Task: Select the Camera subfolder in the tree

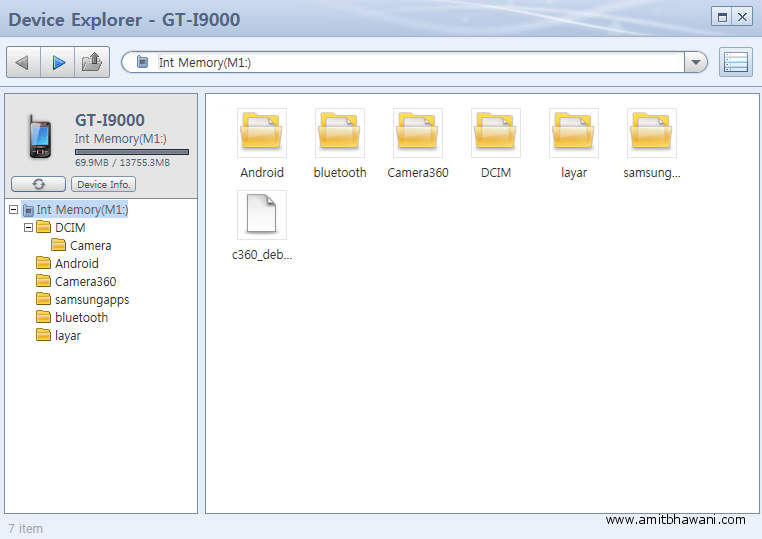Action: [x=82, y=245]
